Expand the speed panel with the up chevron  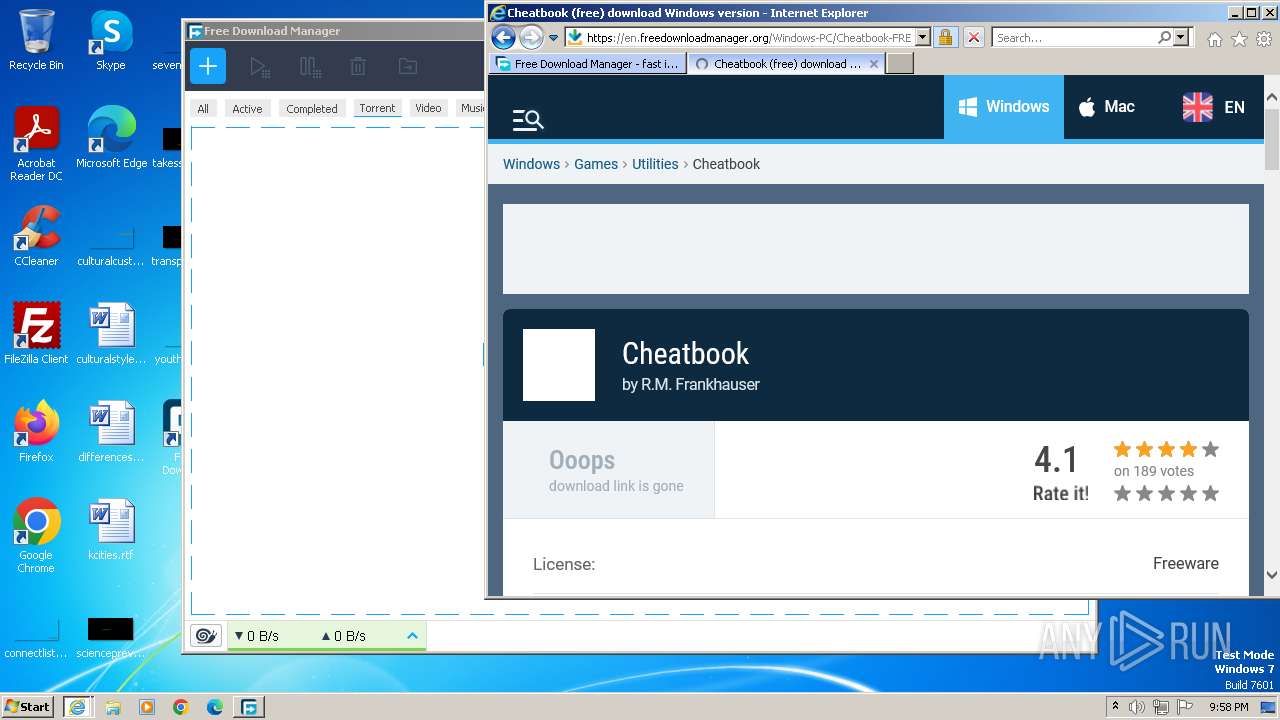tap(412, 636)
